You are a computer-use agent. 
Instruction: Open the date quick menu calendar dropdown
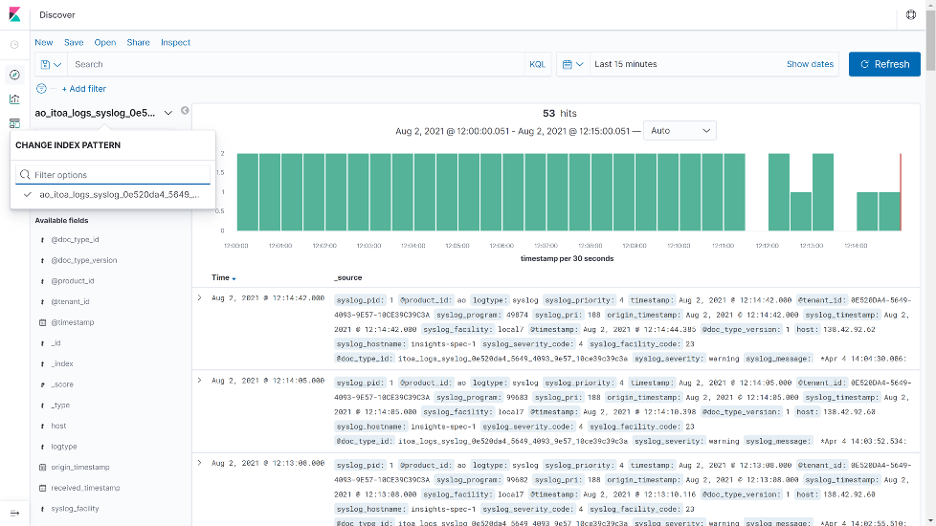tap(572, 64)
